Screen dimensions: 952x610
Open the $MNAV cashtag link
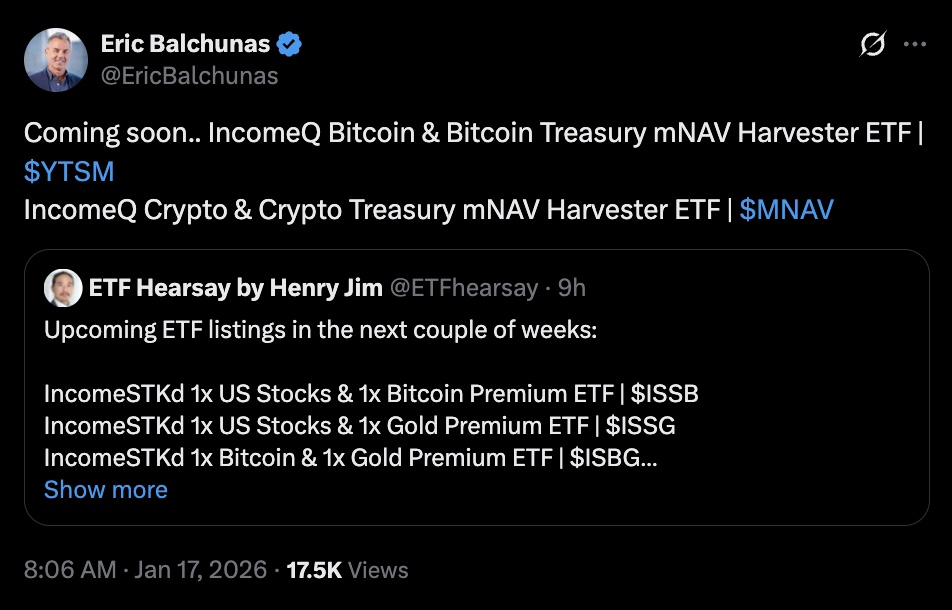(x=786, y=209)
